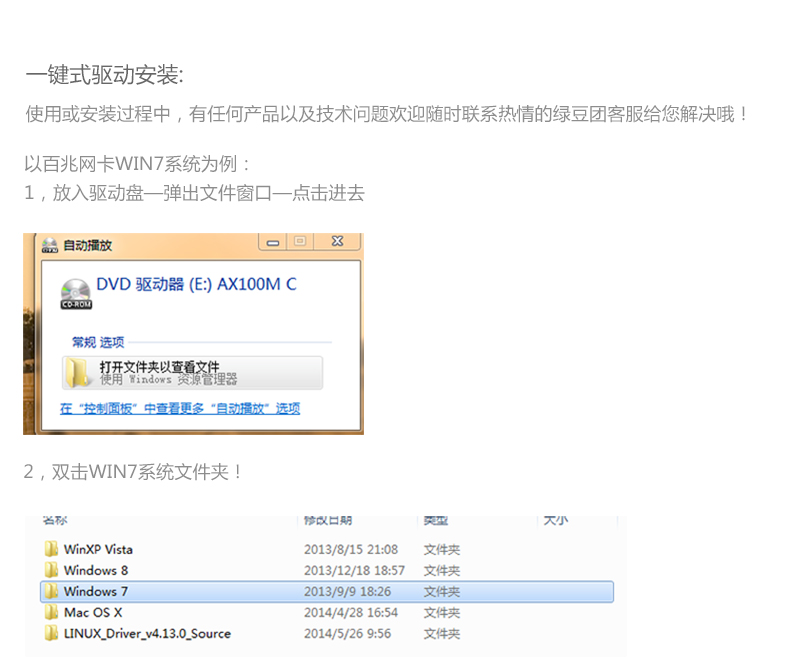This screenshot has height=669, width=790.
Task: Select the Windows 7 folder icon
Action: [x=51, y=591]
